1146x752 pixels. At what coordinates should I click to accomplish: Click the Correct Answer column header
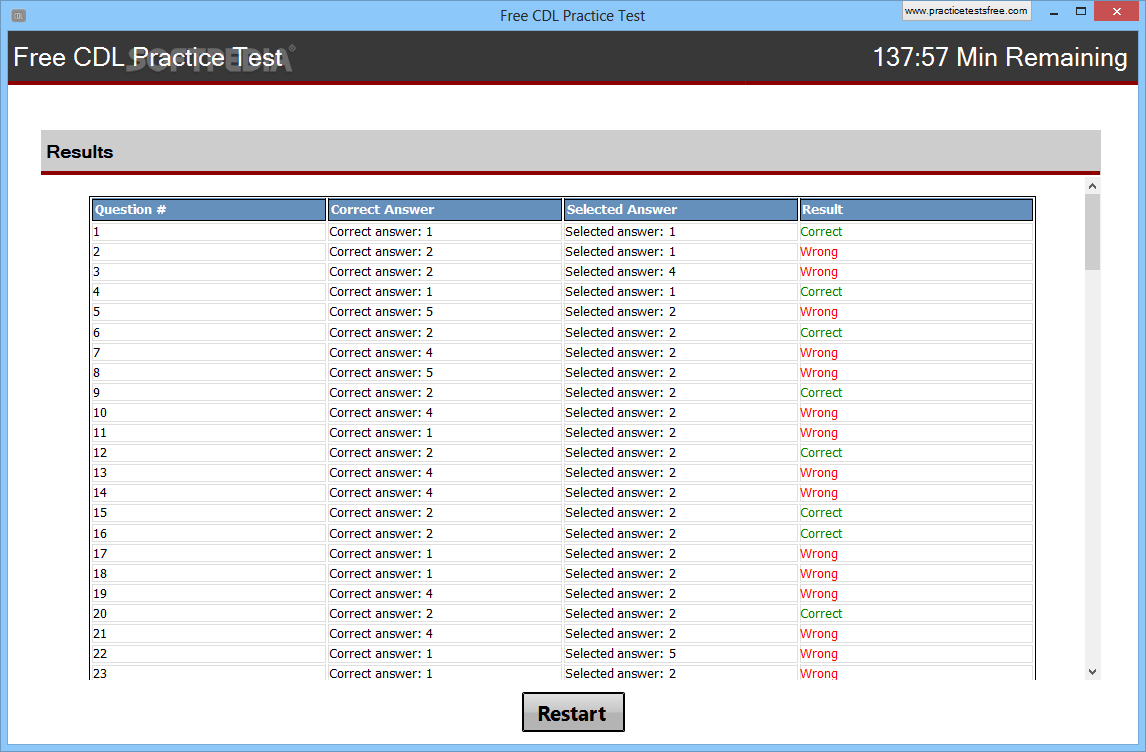(444, 210)
